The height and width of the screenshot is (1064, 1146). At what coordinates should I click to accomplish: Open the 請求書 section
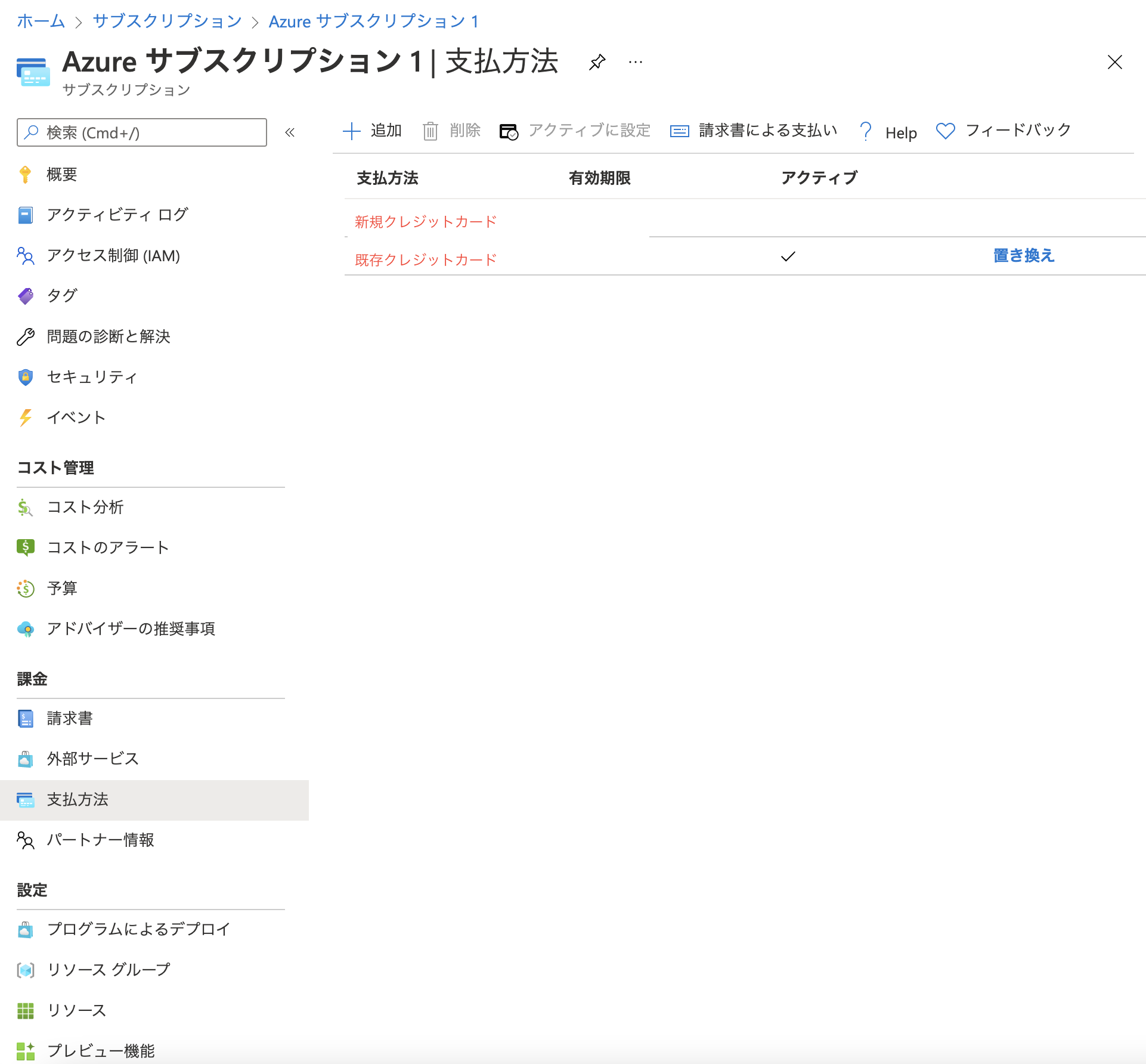(x=70, y=718)
